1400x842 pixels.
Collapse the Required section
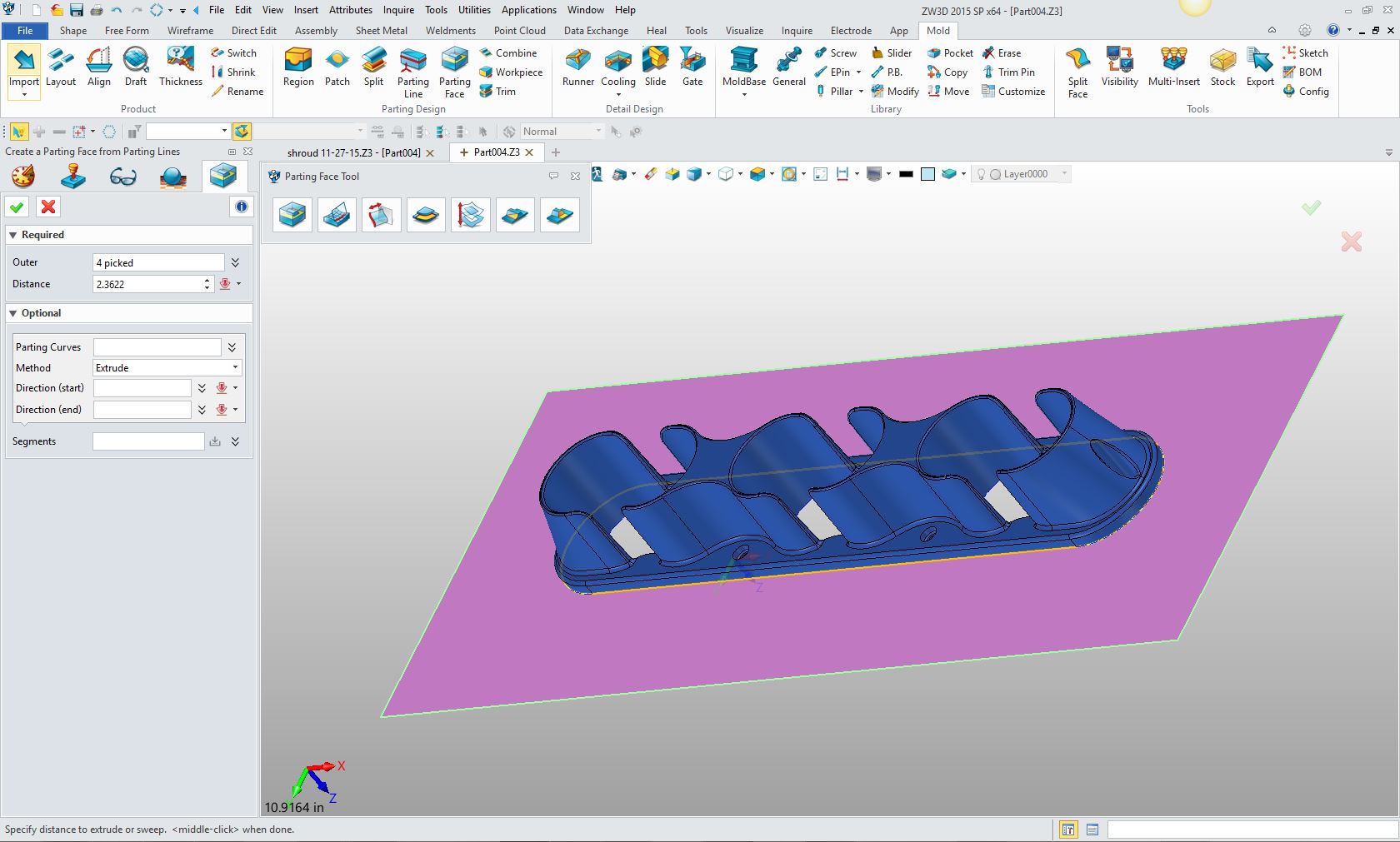pyautogui.click(x=13, y=235)
